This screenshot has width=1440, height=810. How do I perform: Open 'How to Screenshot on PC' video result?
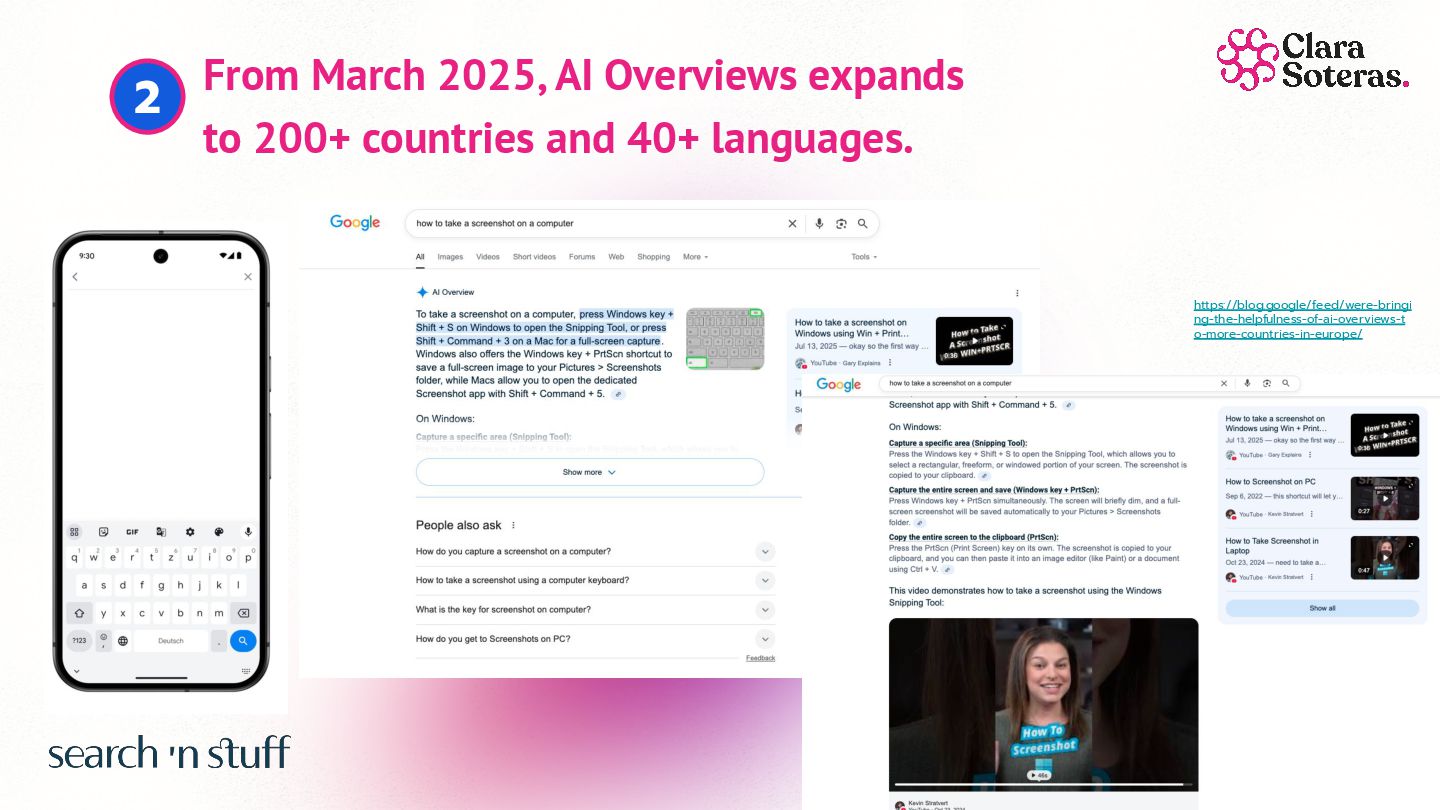(1270, 482)
